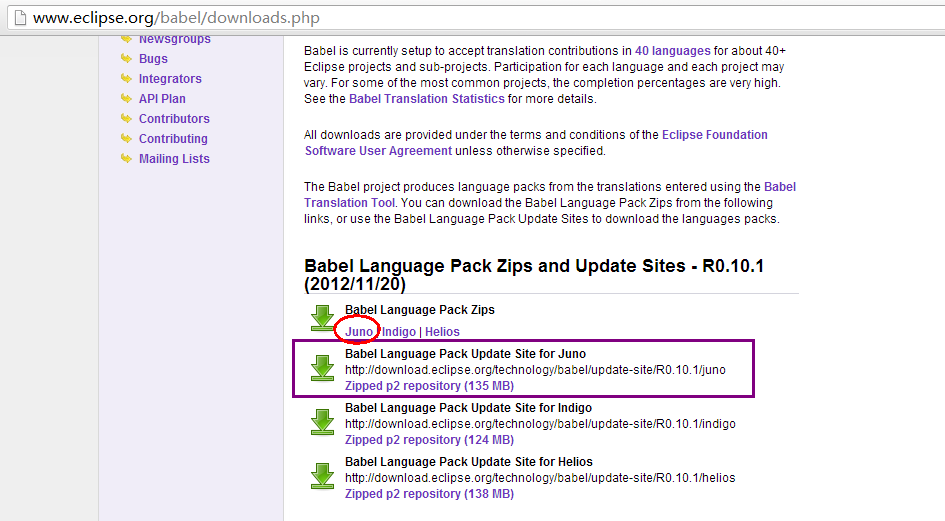Click the Indigo update-site URL text

[x=540, y=424]
